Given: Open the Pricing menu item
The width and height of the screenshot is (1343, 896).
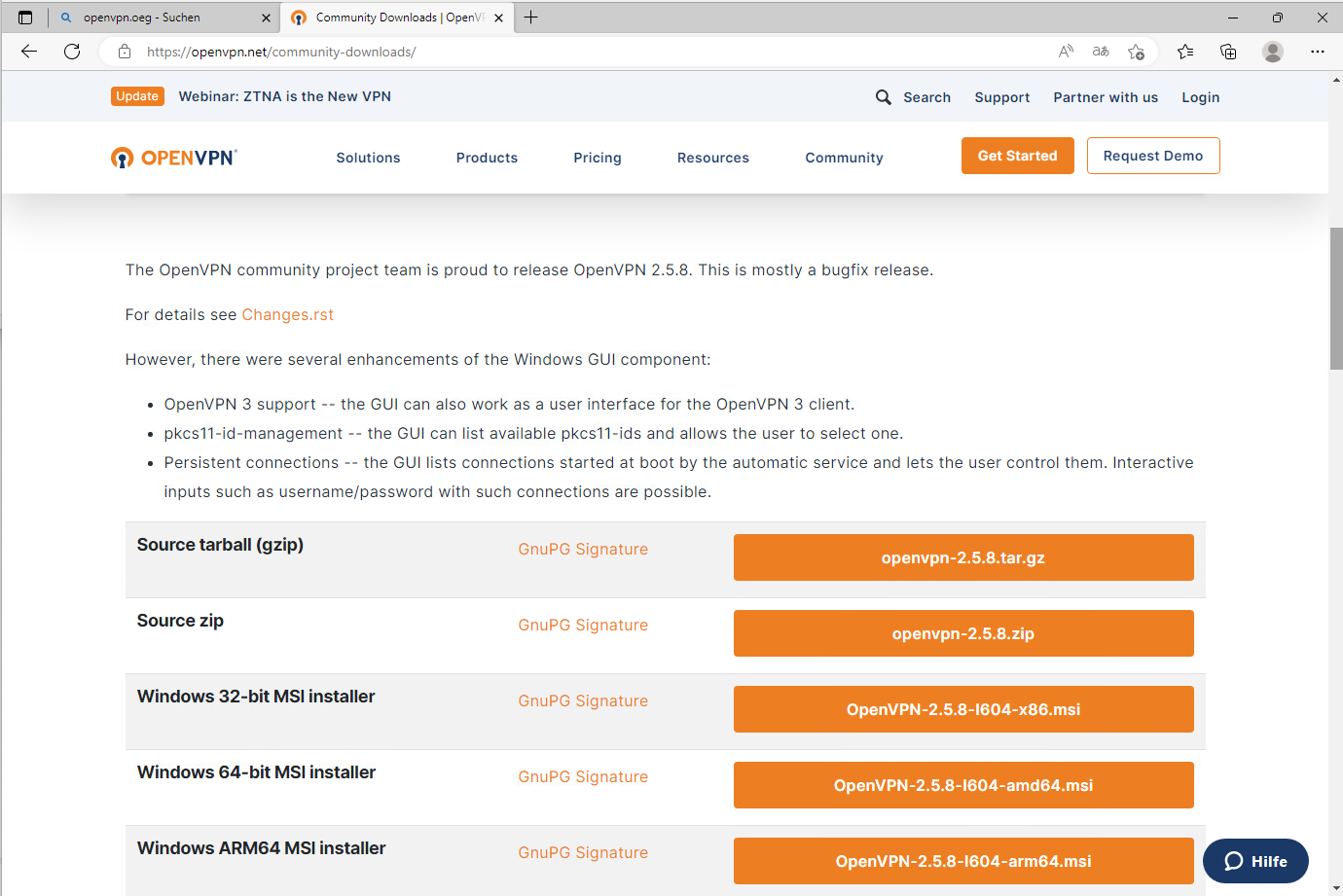Looking at the screenshot, I should (x=598, y=158).
